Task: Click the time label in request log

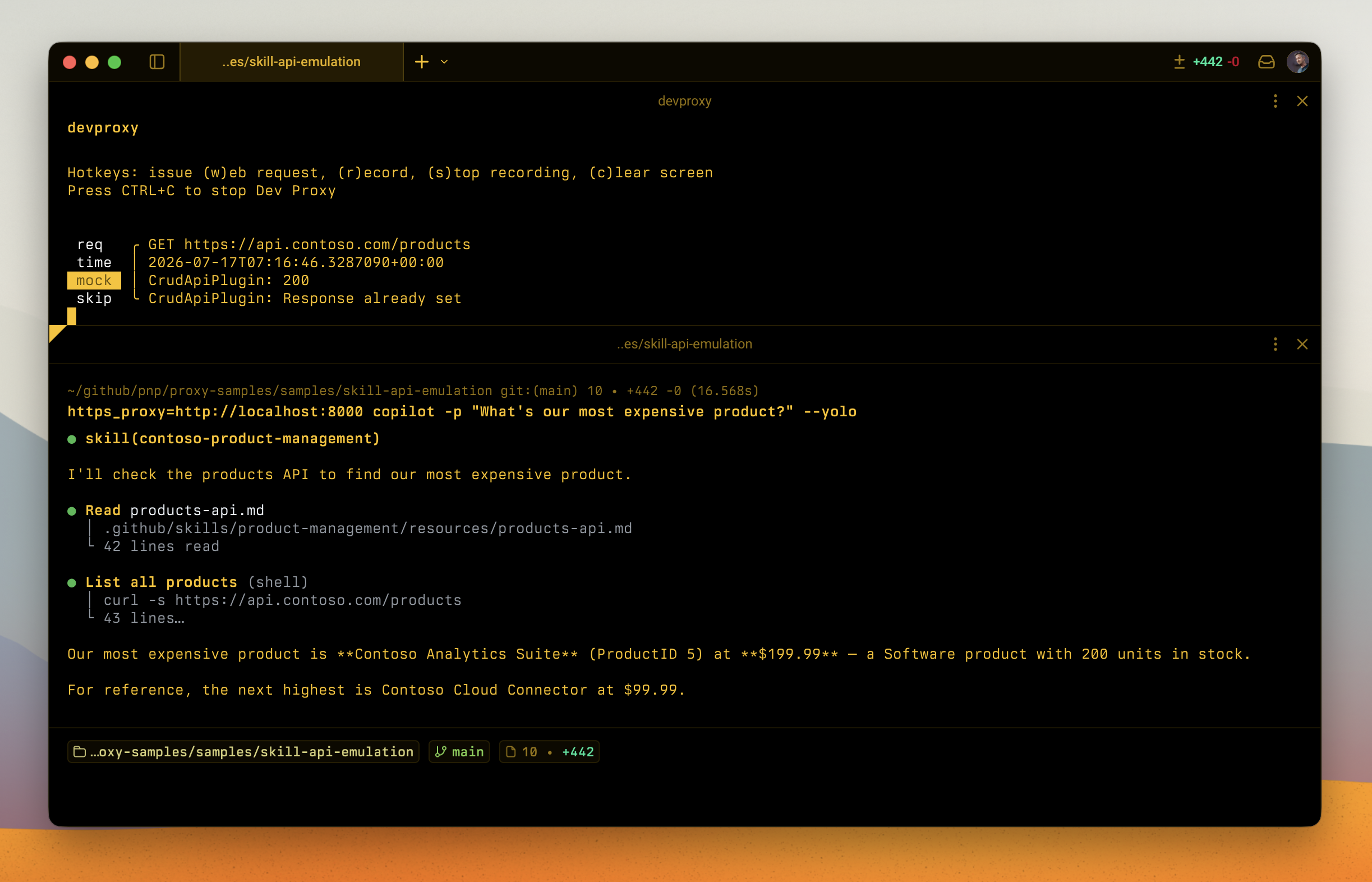Action: [x=94, y=263]
